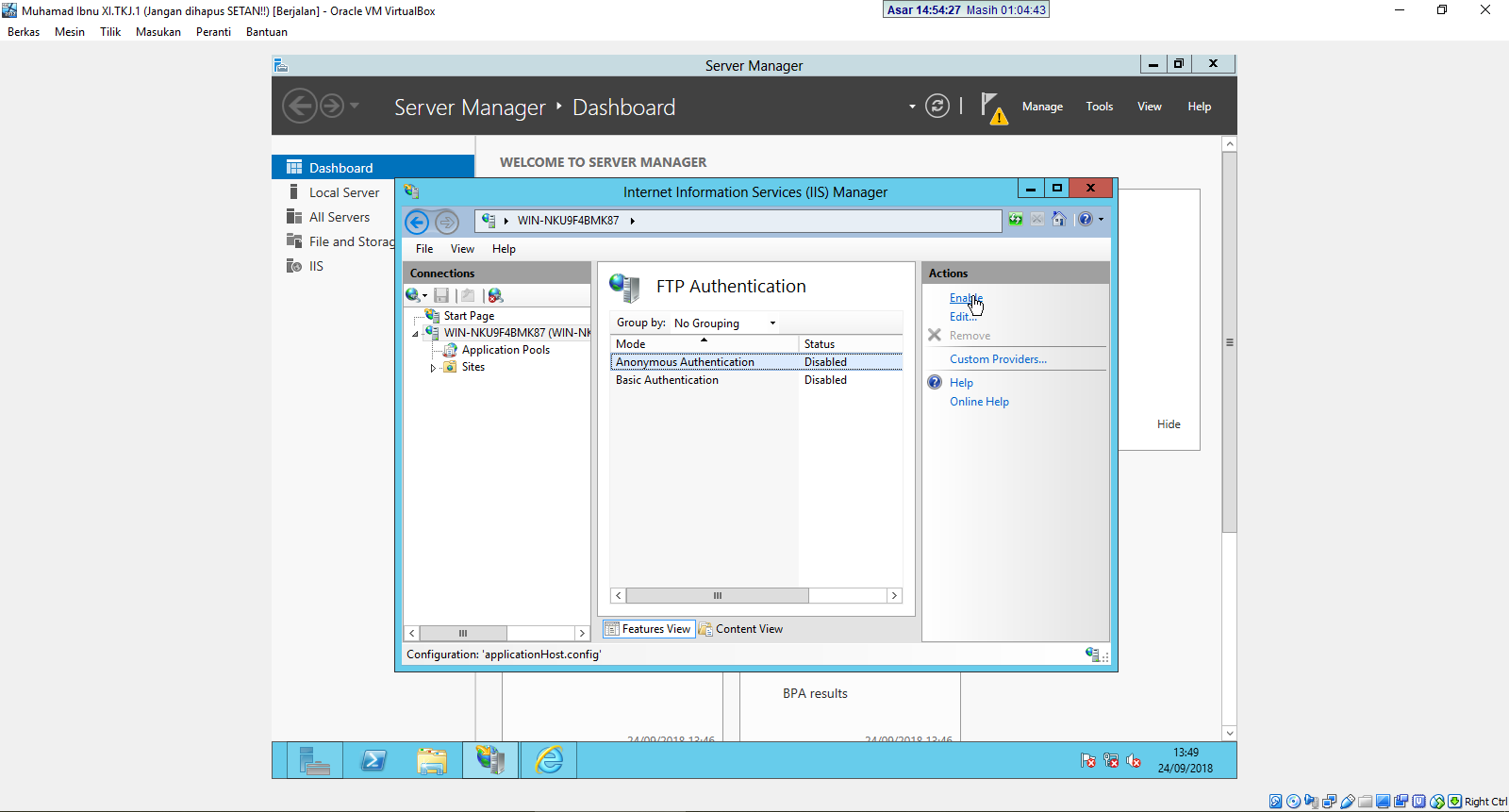This screenshot has height=812, width=1509.
Task: Click the Connections pane horizontal scrollbar thumb
Action: pos(463,633)
